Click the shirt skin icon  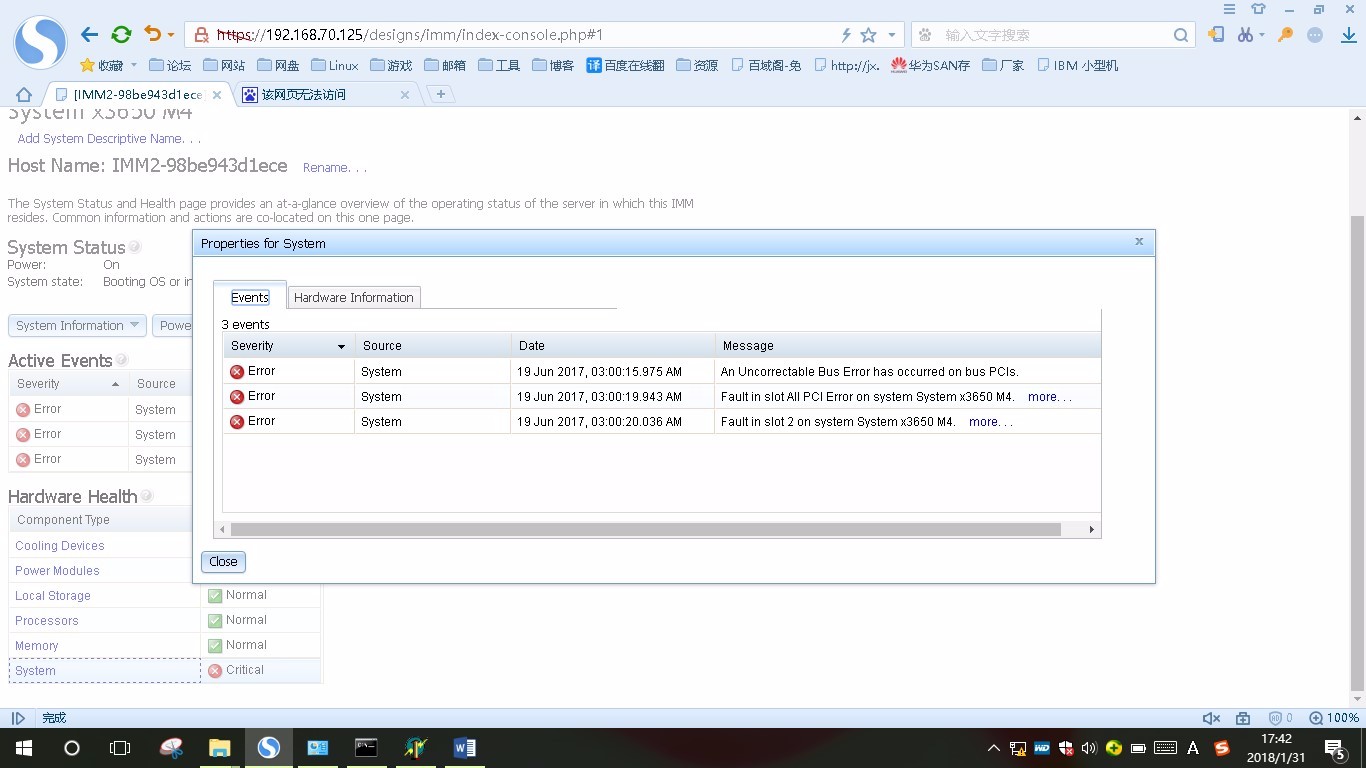coord(1259,9)
